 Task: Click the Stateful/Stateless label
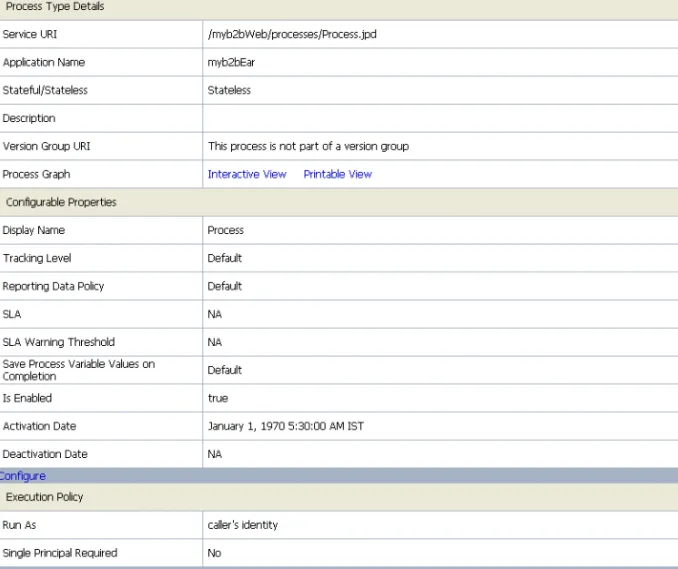click(45, 90)
